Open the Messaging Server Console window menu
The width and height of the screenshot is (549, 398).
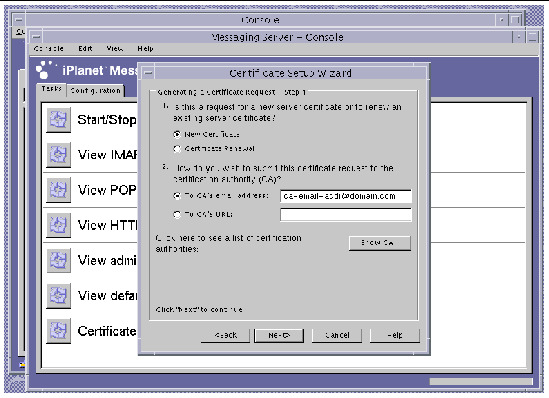36,37
